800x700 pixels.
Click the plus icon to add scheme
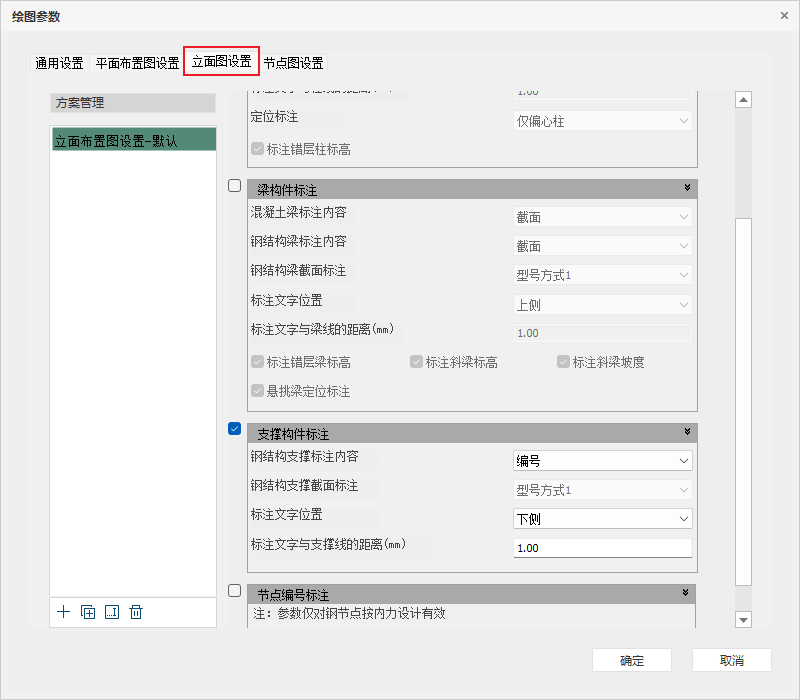pyautogui.click(x=64, y=612)
